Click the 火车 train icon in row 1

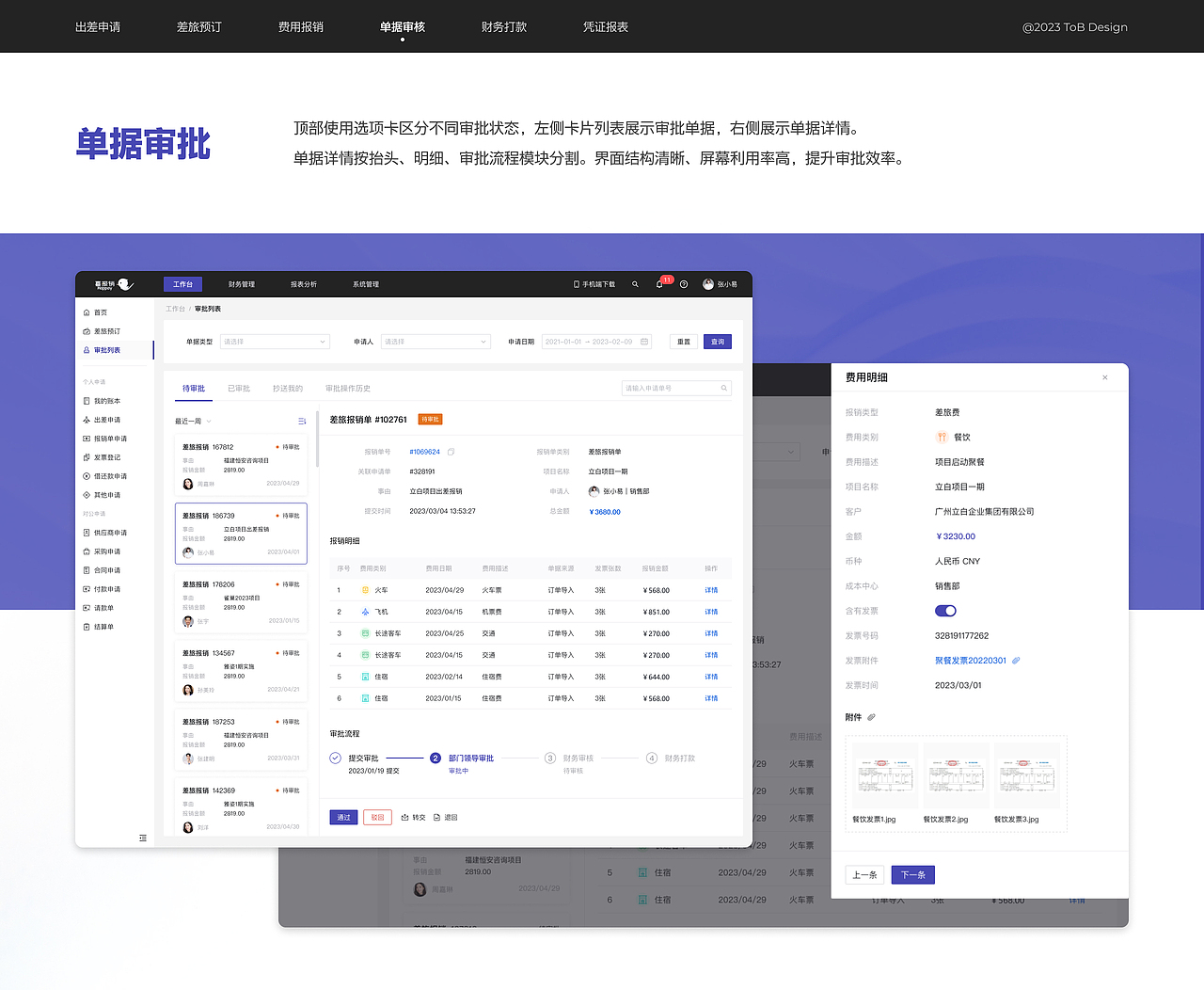tap(366, 590)
